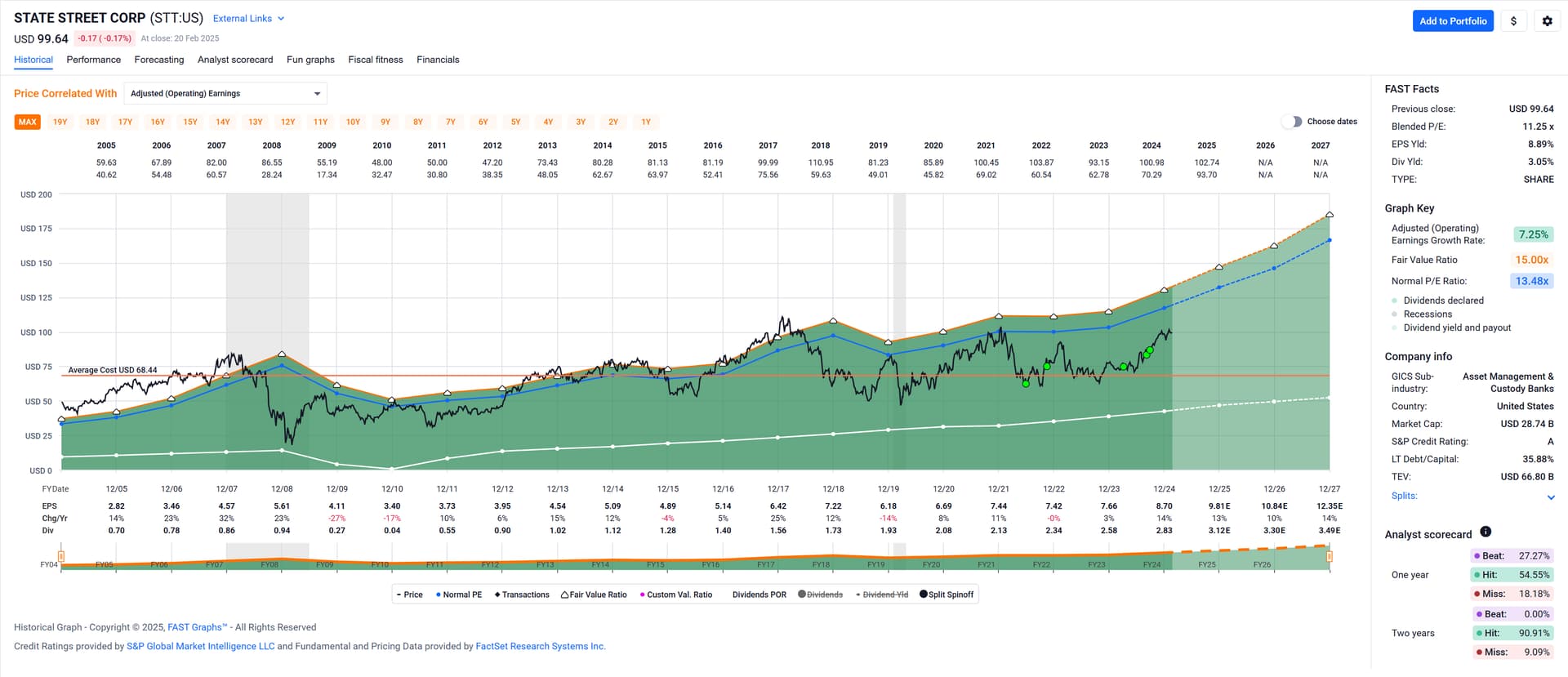
Task: Open the Fun graphs tab
Action: click(x=310, y=60)
